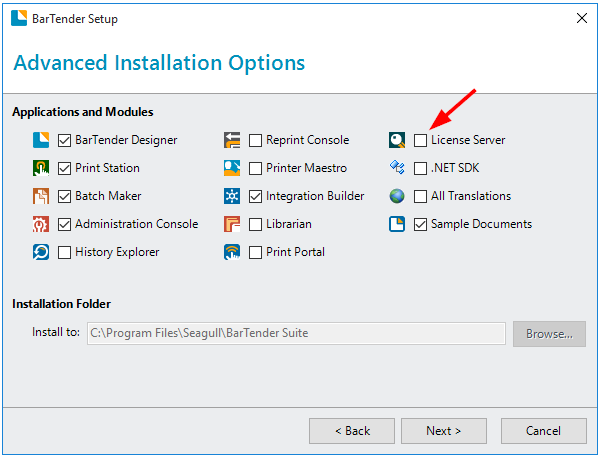Enable the Print Portal checkbox
This screenshot has width=601, height=458.
point(255,253)
